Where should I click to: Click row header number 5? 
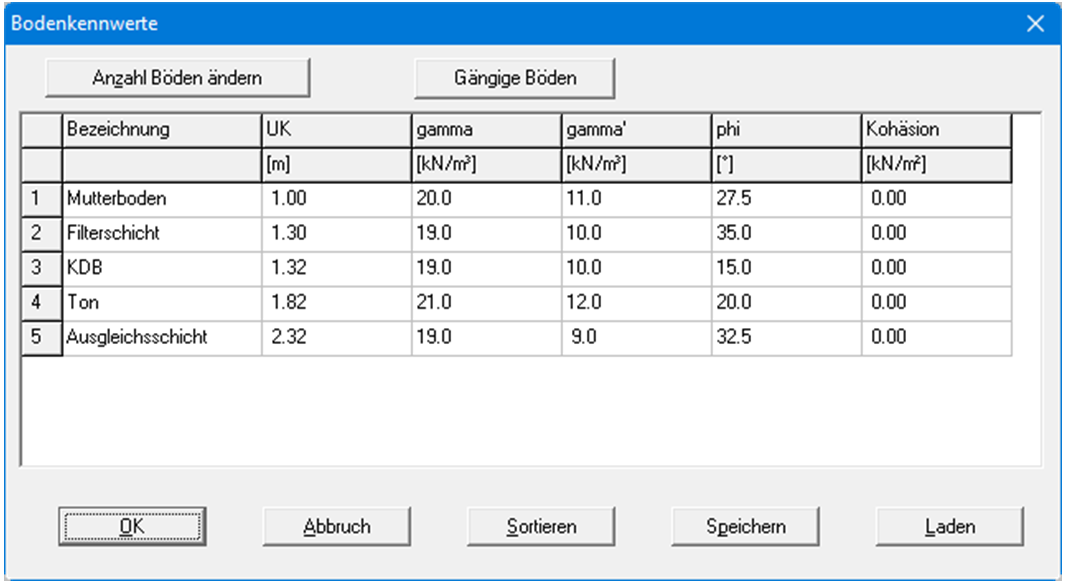pyautogui.click(x=36, y=337)
